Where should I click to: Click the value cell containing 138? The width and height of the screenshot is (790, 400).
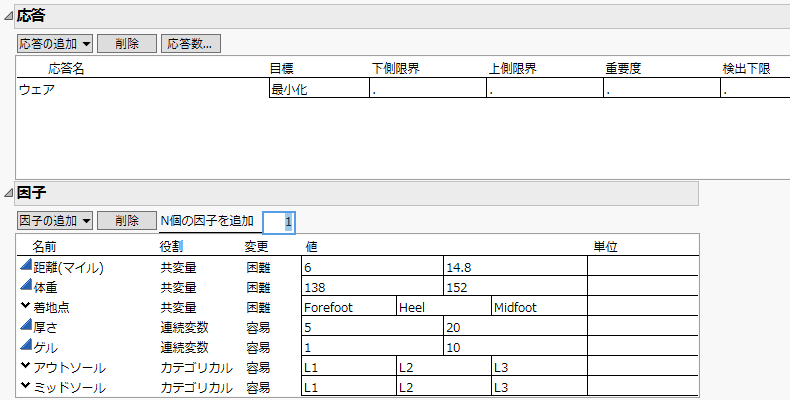click(x=372, y=286)
